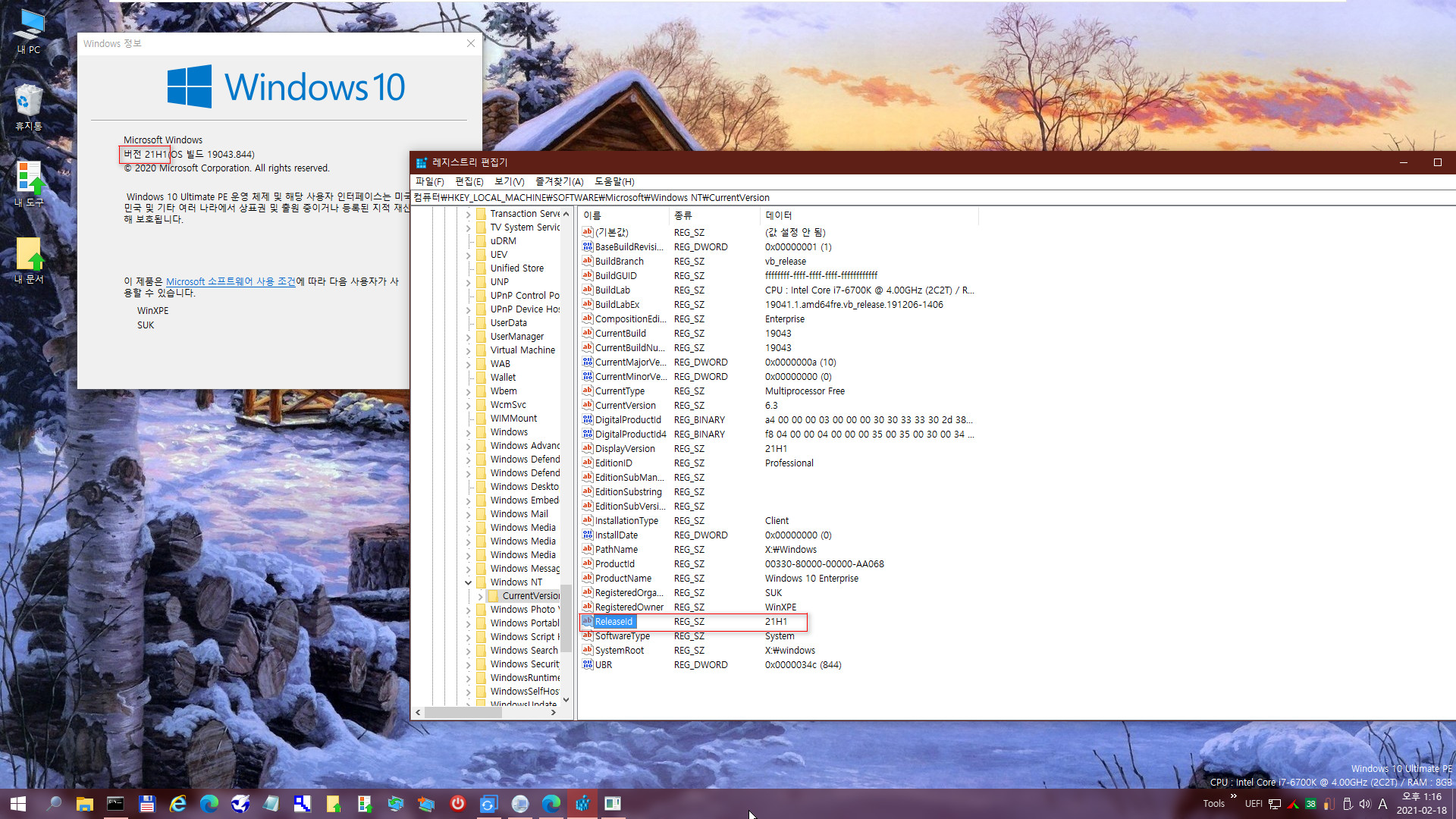The height and width of the screenshot is (819, 1456).
Task: Select the Unified Store tree item
Action: click(x=516, y=268)
